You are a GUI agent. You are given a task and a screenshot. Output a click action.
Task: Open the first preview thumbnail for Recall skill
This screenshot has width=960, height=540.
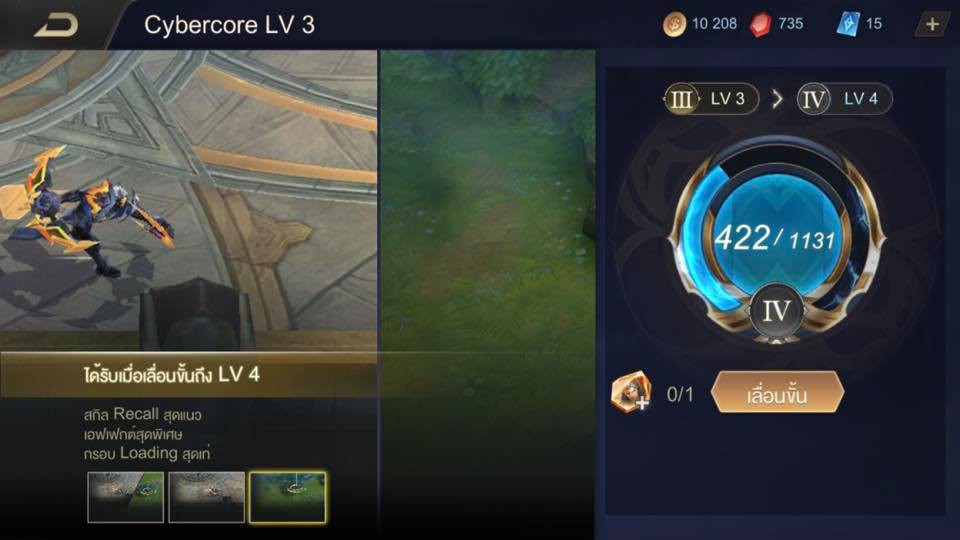coord(126,497)
